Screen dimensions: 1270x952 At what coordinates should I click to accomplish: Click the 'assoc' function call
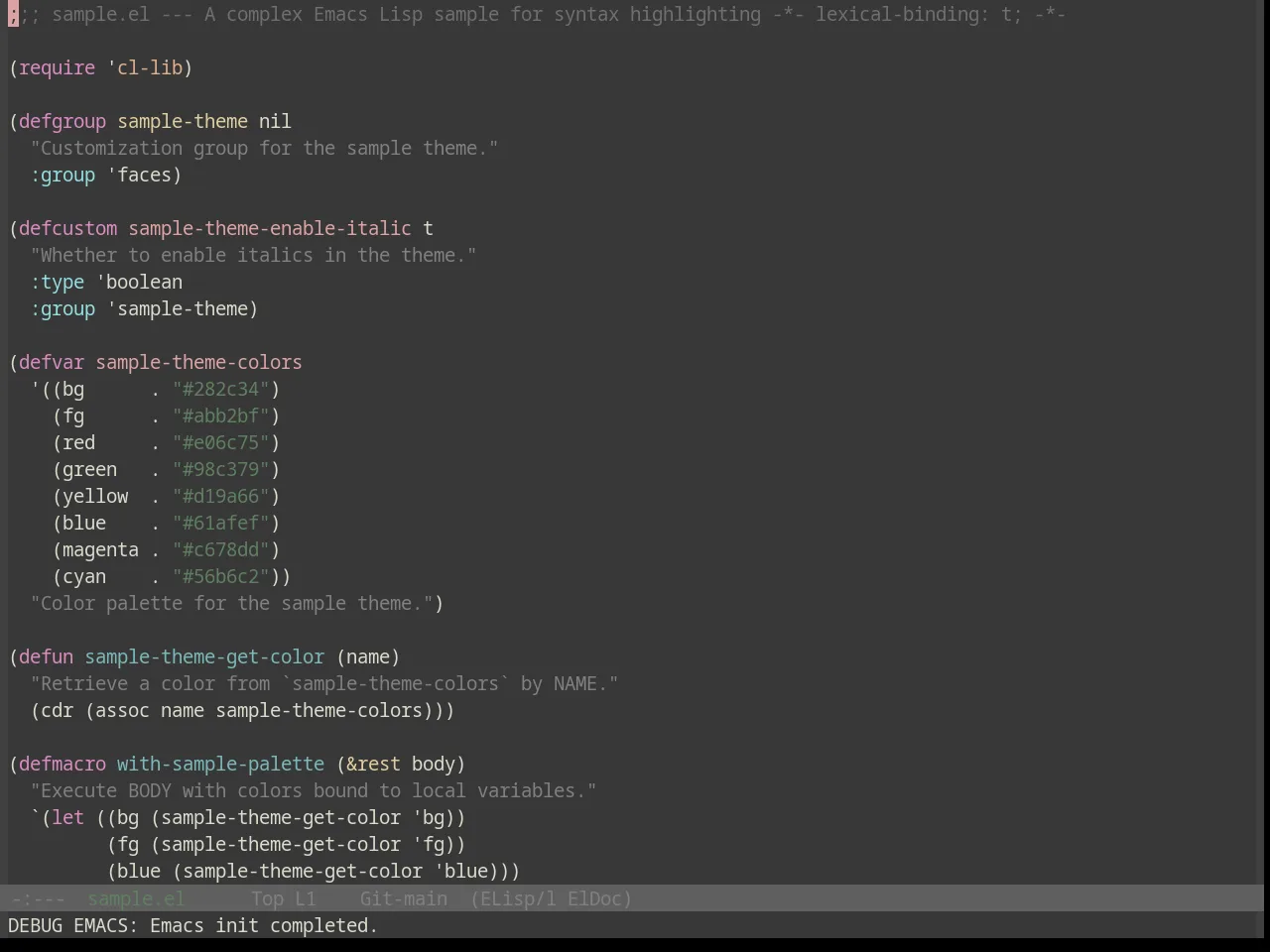coord(122,710)
